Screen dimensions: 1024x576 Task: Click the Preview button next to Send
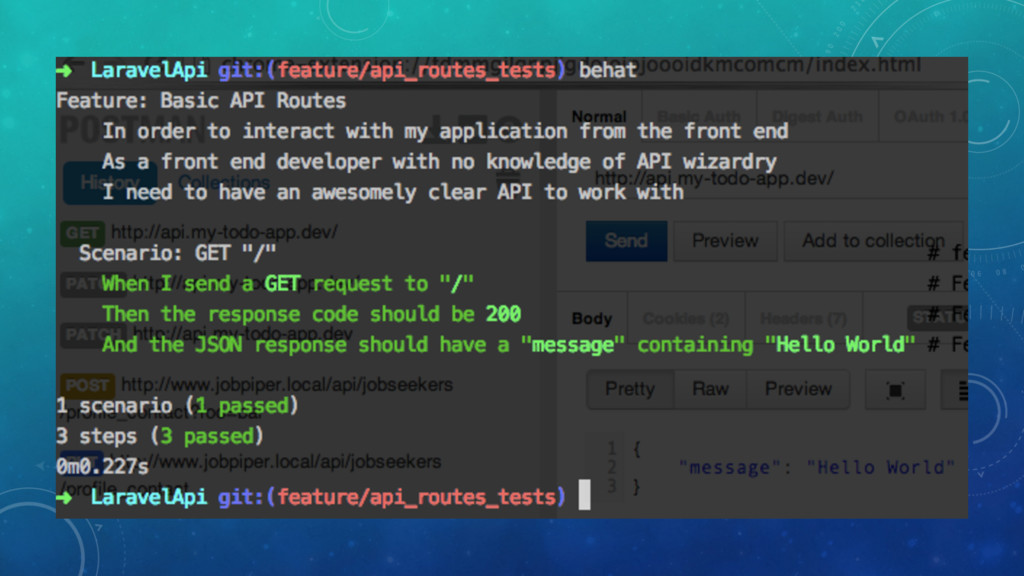[x=725, y=241]
